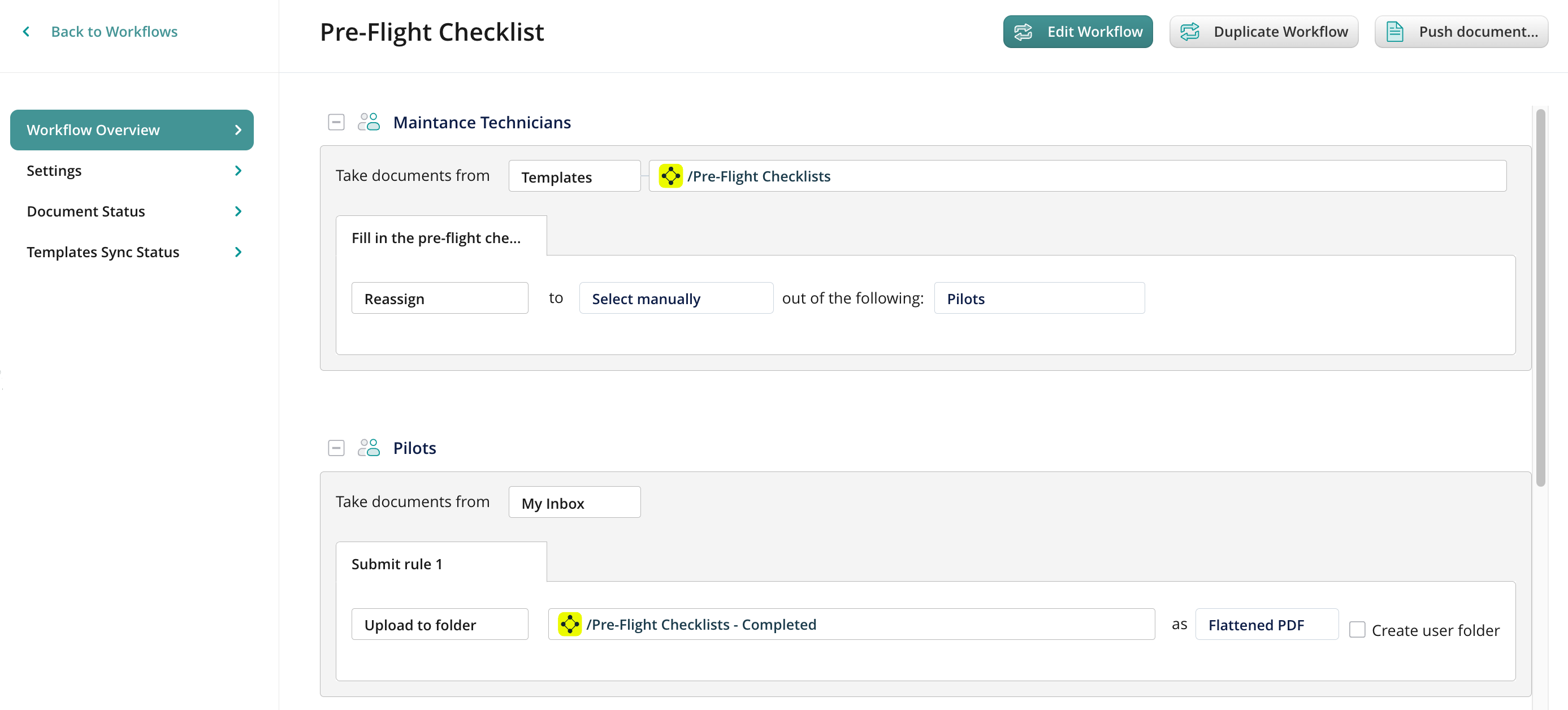Viewport: 1568px width, 710px height.
Task: Open the Templates source dropdown
Action: coord(574,176)
